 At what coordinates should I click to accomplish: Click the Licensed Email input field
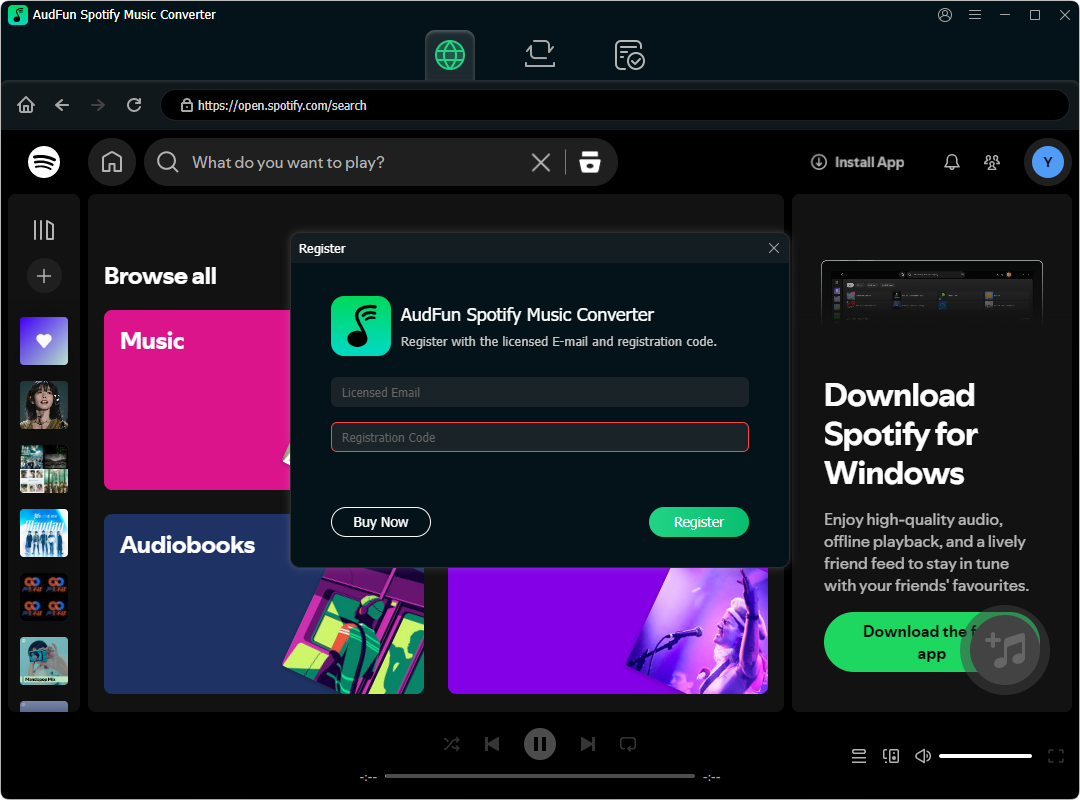[x=540, y=392]
